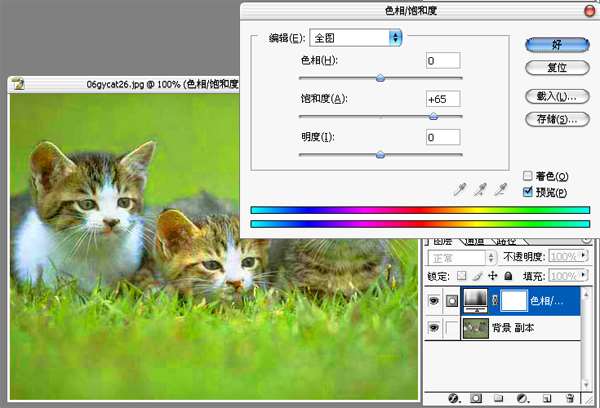This screenshot has width=600, height=408.
Task: Click the 存储 save button
Action: point(557,119)
